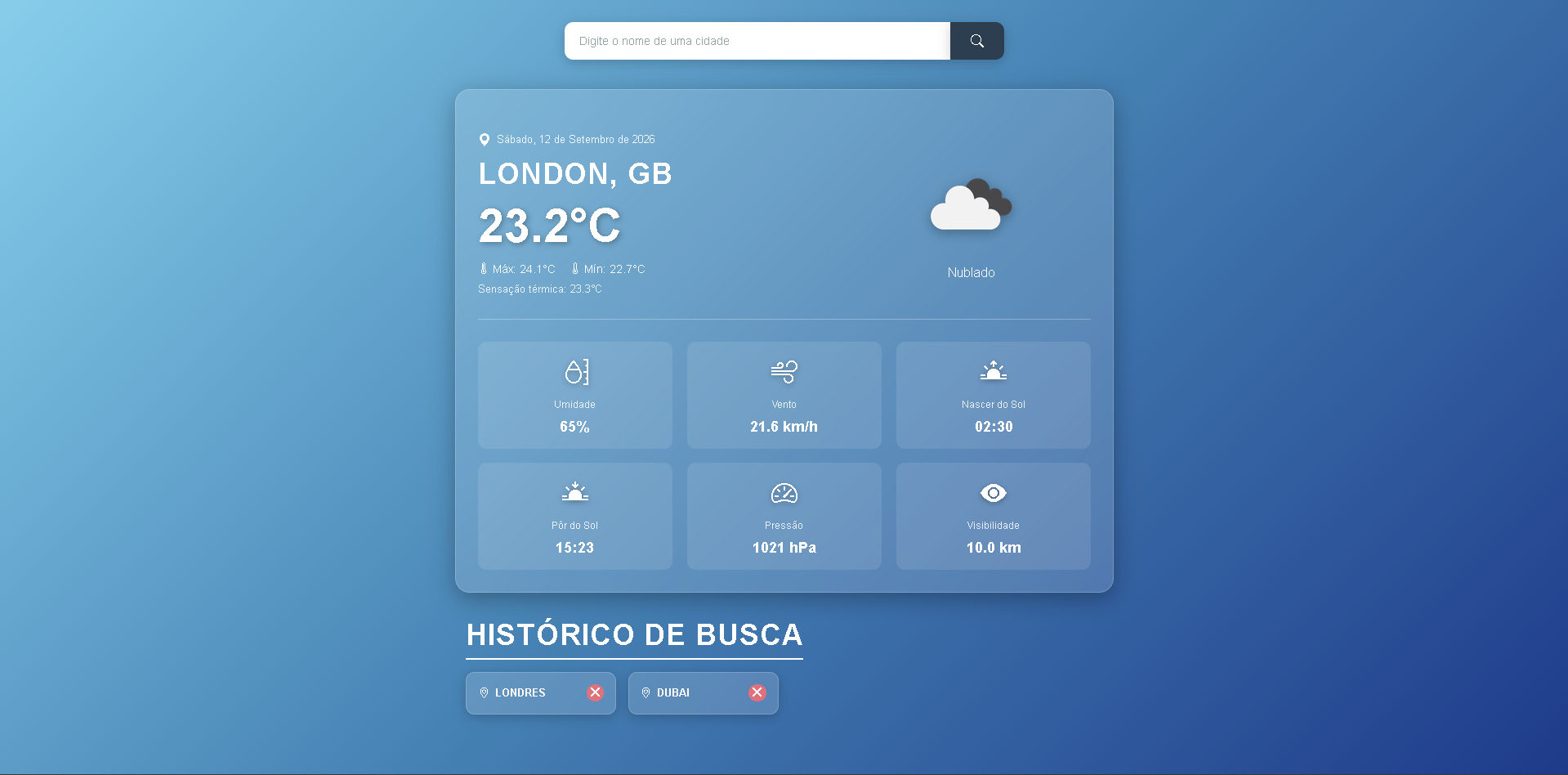
Task: Click the humidity droplet icon
Action: click(x=576, y=372)
